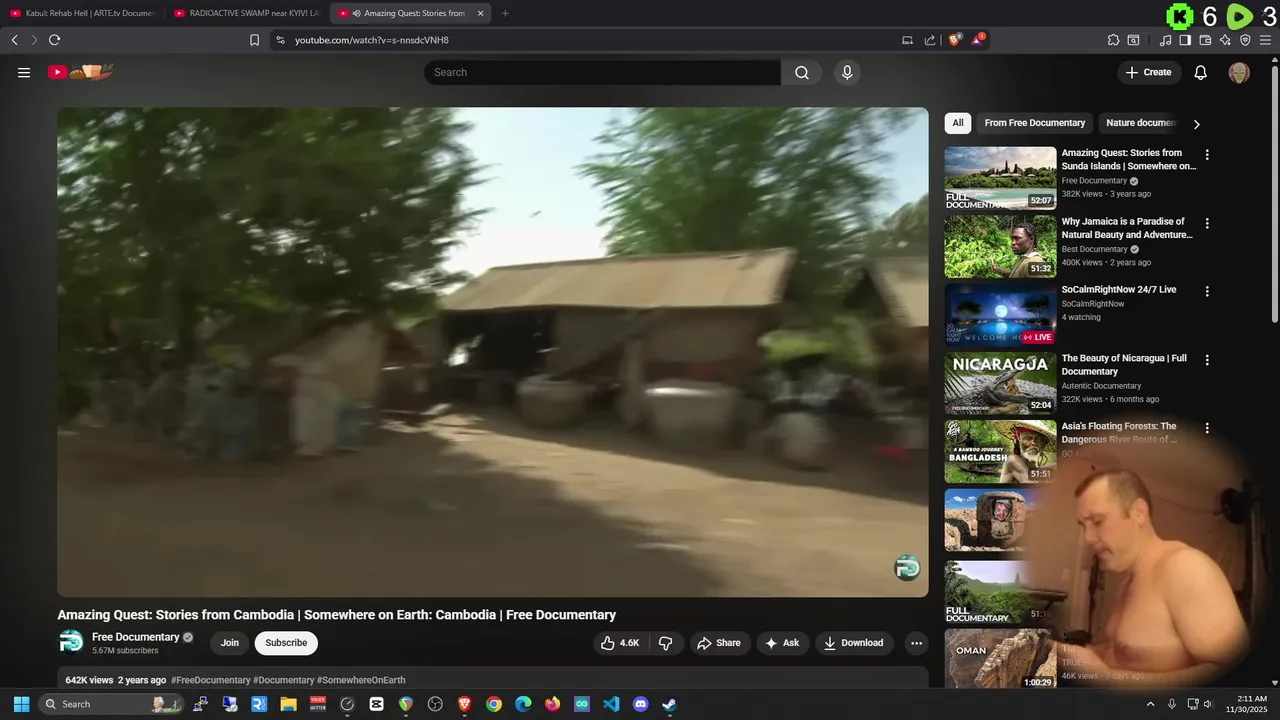The width and height of the screenshot is (1280, 720).
Task: Open File Explorer from the taskbar
Action: click(x=288, y=704)
